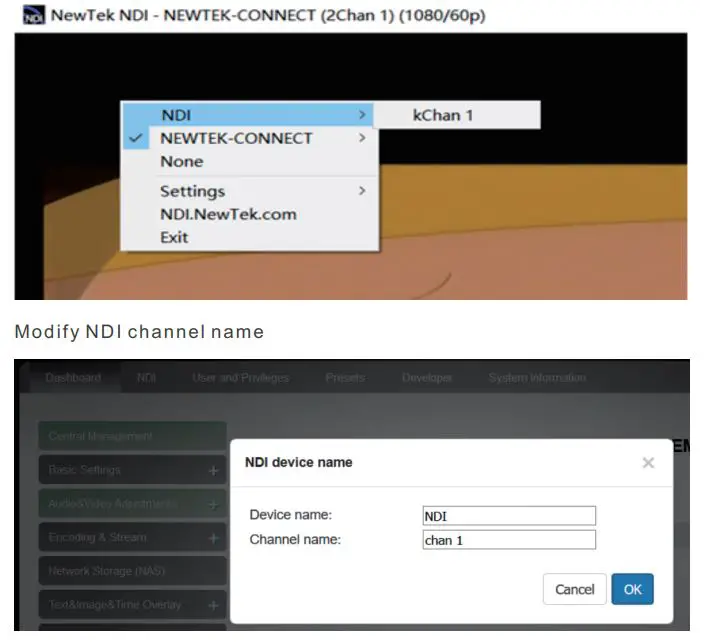This screenshot has width=707, height=642.
Task: Switch to the NDI tab
Action: click(x=147, y=378)
